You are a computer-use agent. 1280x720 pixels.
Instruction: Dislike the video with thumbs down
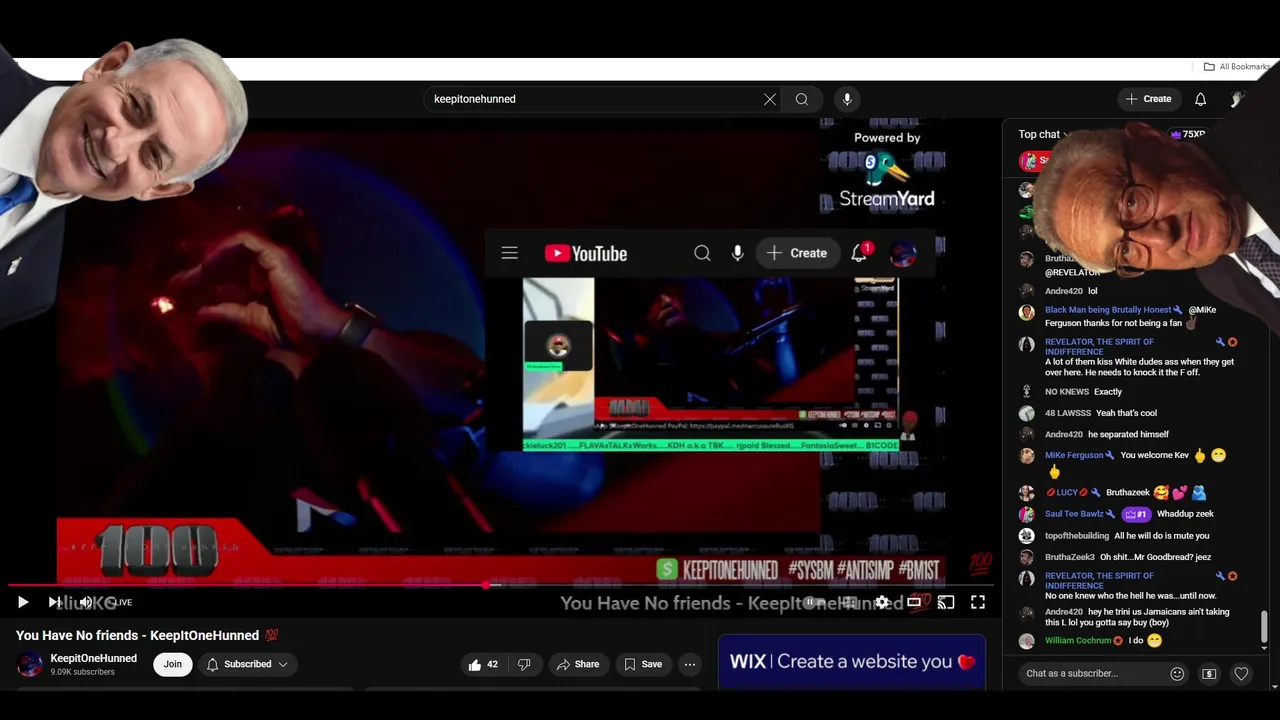pyautogui.click(x=524, y=664)
